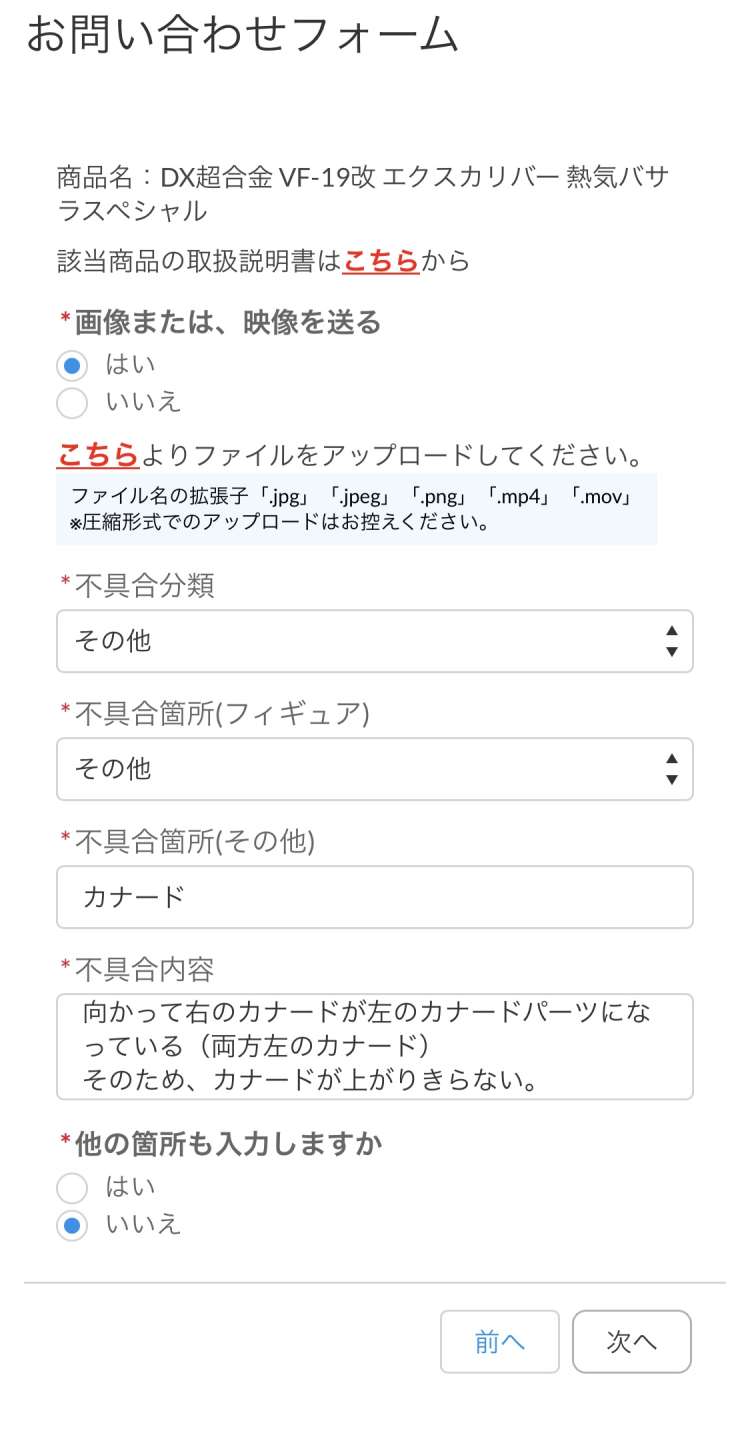Screen dimensions: 750x1429
Task: Click the 画像または、映像を送る field label
Action: 228,322
